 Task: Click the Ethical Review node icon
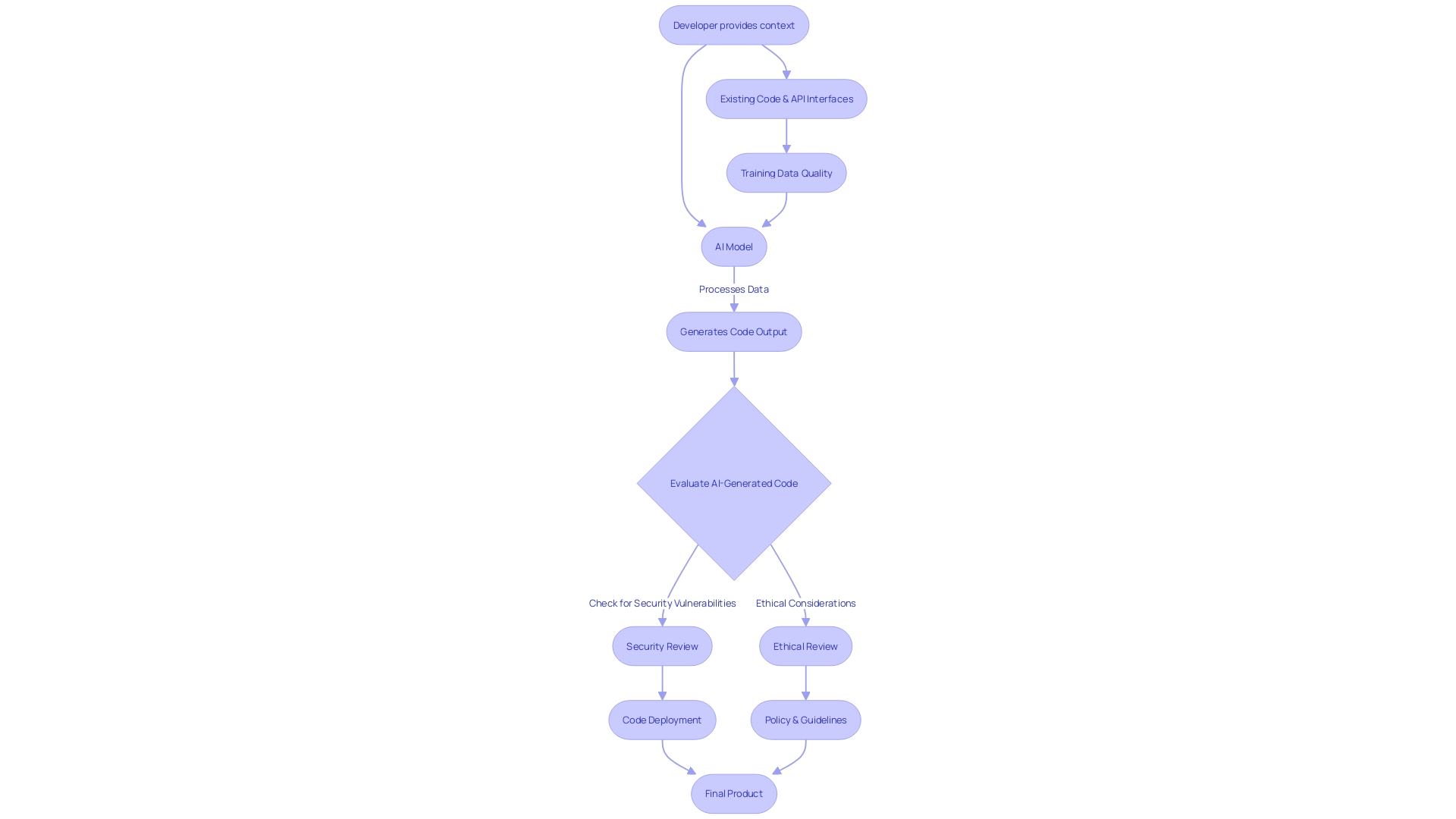pyautogui.click(x=805, y=645)
